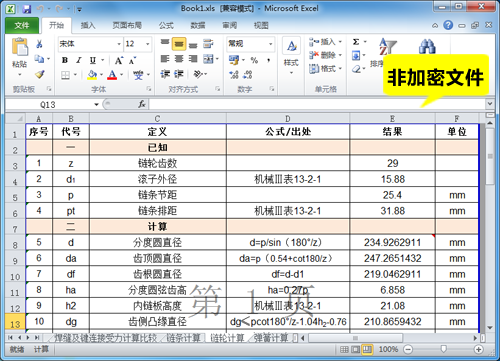Open the number format dropdown showing 常规
Viewport: 500px width, 361px height.
[x=271, y=44]
